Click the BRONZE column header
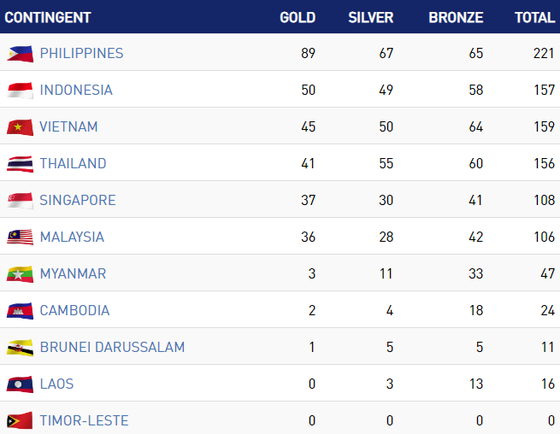Image resolution: width=560 pixels, height=434 pixels. (x=456, y=18)
